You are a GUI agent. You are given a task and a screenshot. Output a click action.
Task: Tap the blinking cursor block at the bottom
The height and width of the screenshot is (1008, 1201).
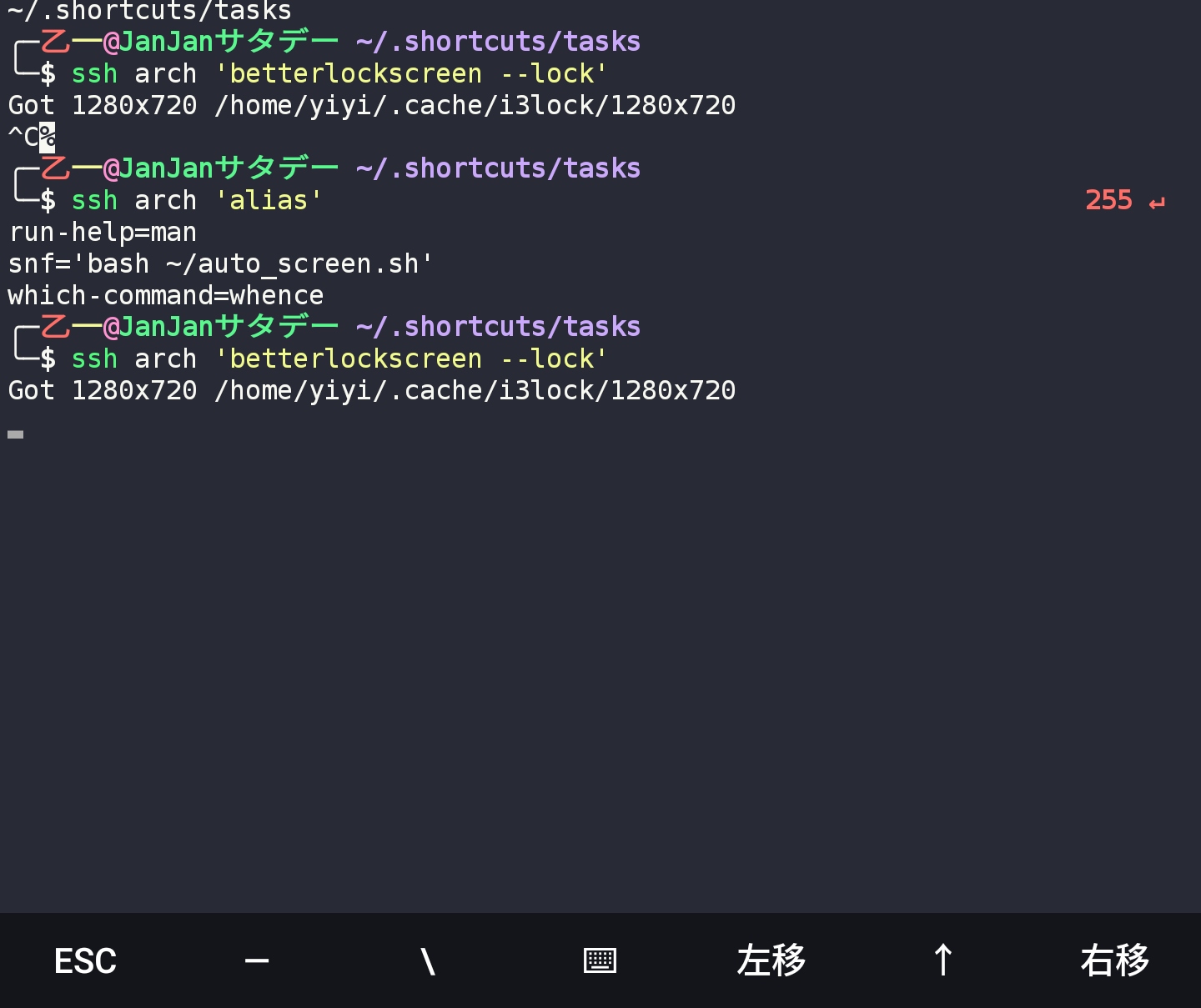[14, 434]
